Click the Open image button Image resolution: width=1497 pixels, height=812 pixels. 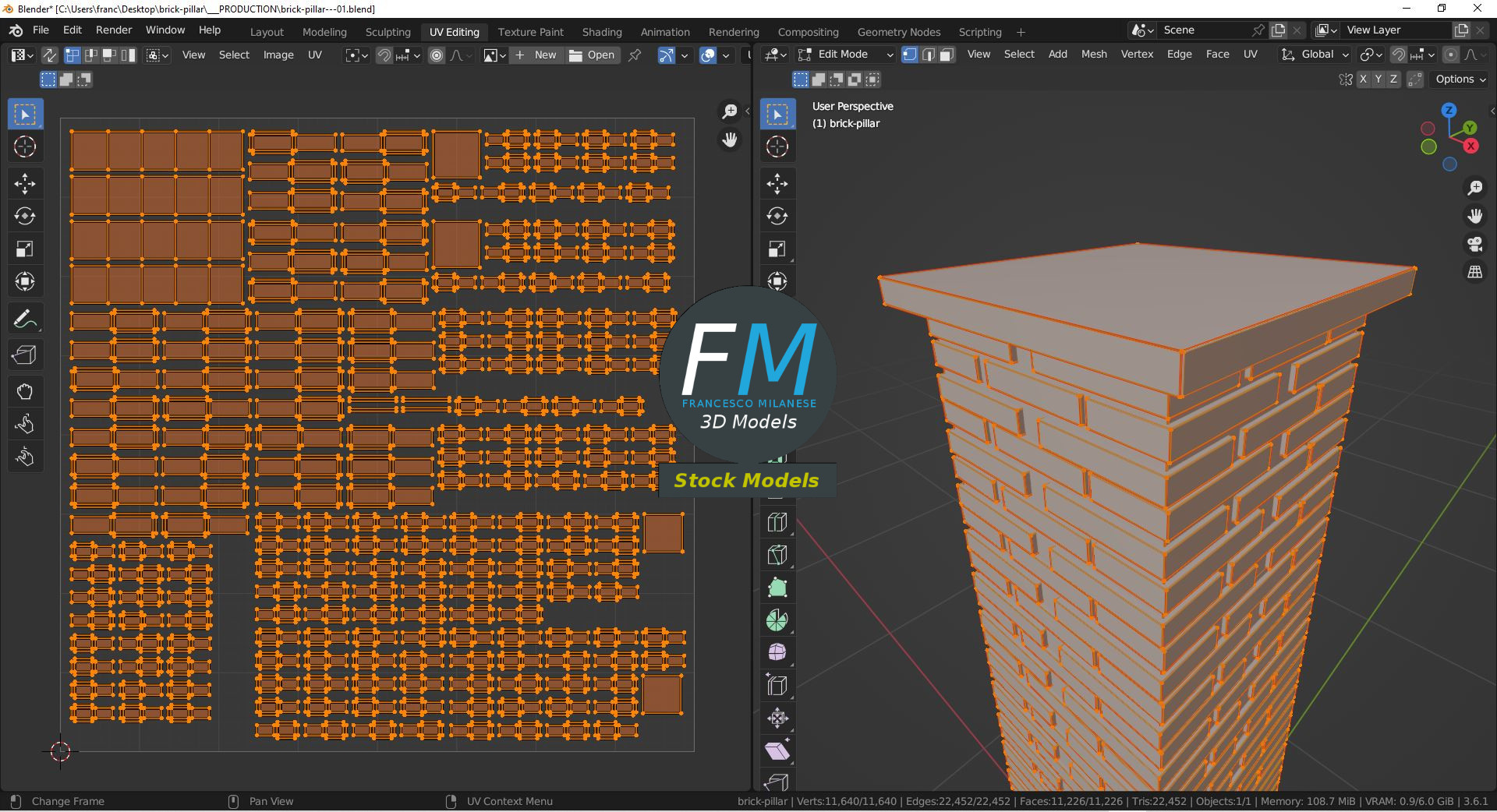[x=593, y=55]
